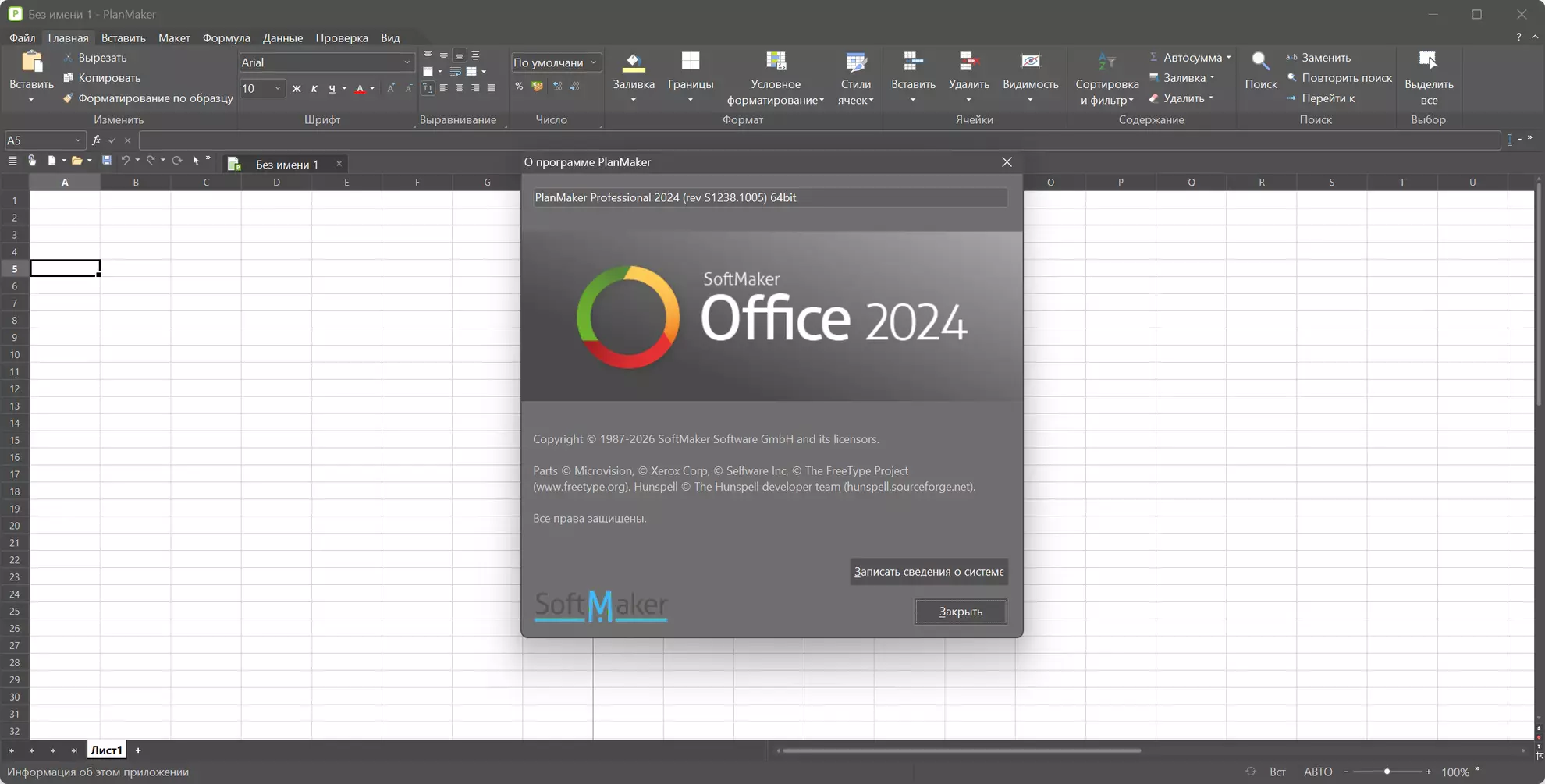This screenshot has width=1545, height=784.
Task: Open the paste (Вставить) options arrow
Action: tap(31, 100)
